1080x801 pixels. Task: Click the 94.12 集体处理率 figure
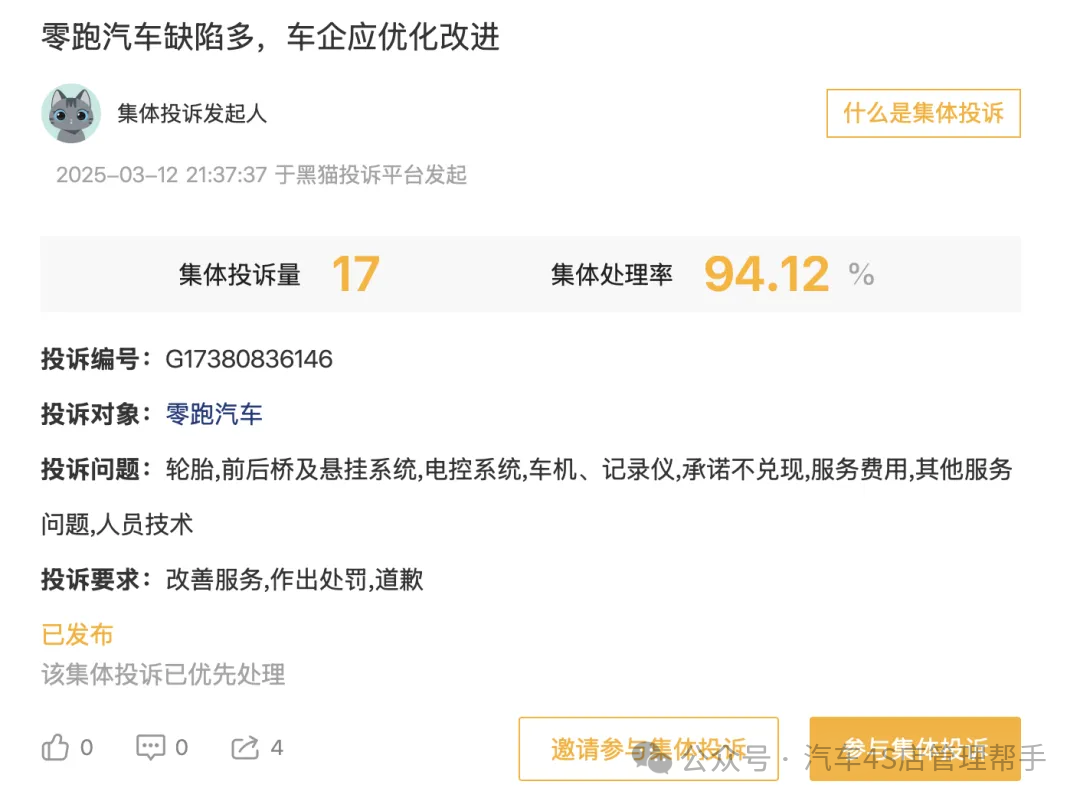click(766, 274)
